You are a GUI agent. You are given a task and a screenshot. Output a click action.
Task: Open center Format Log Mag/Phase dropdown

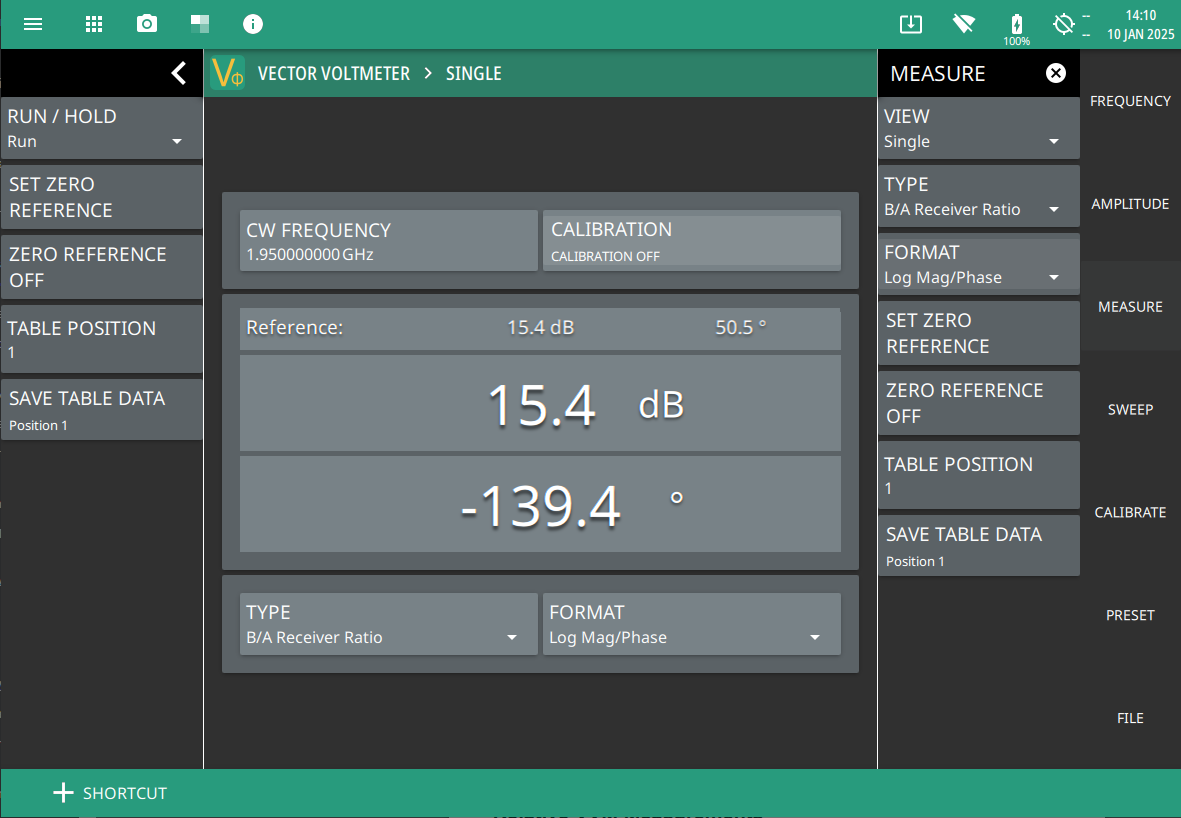click(691, 625)
